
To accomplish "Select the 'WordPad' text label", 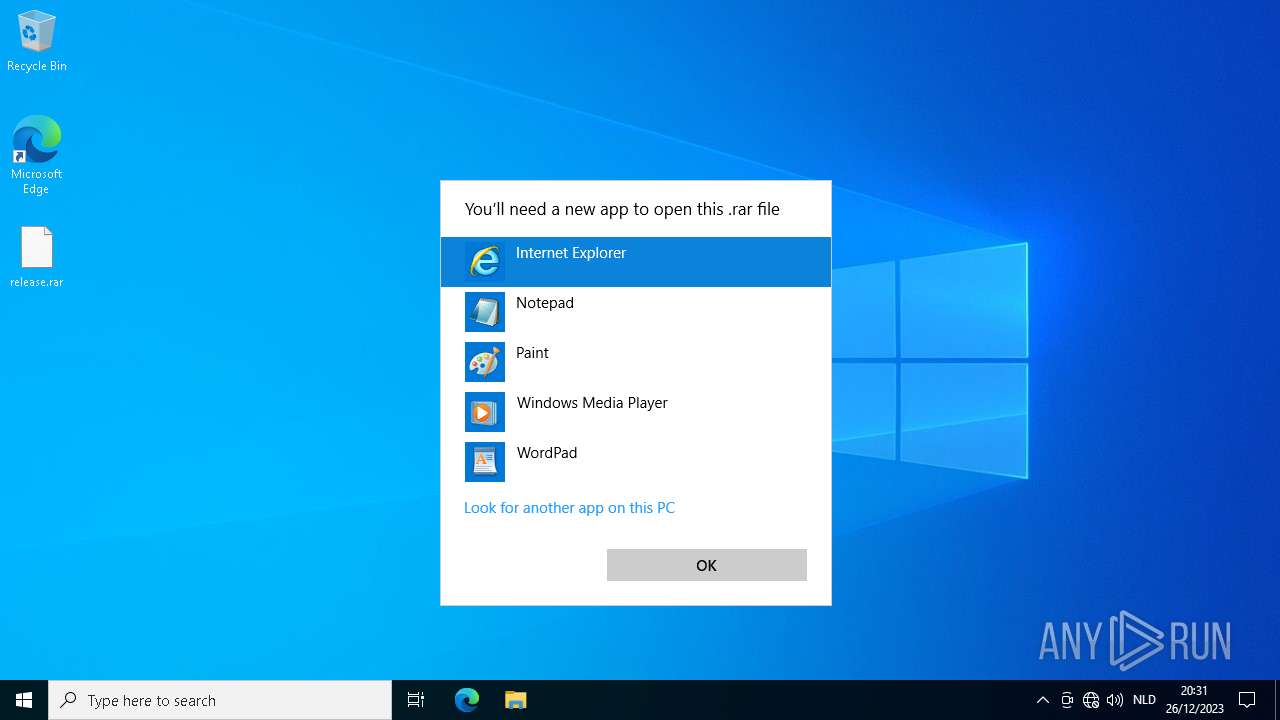I will click(x=547, y=453).
